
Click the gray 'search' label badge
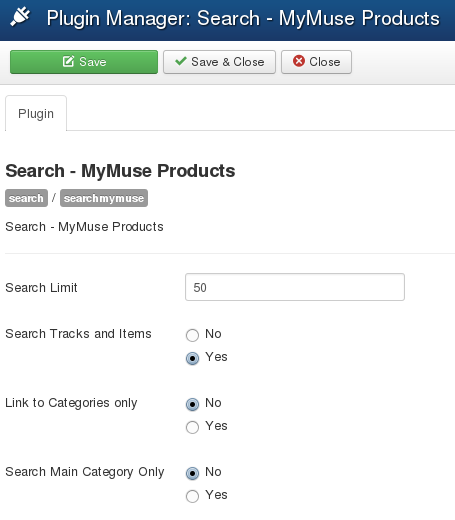click(x=26, y=198)
